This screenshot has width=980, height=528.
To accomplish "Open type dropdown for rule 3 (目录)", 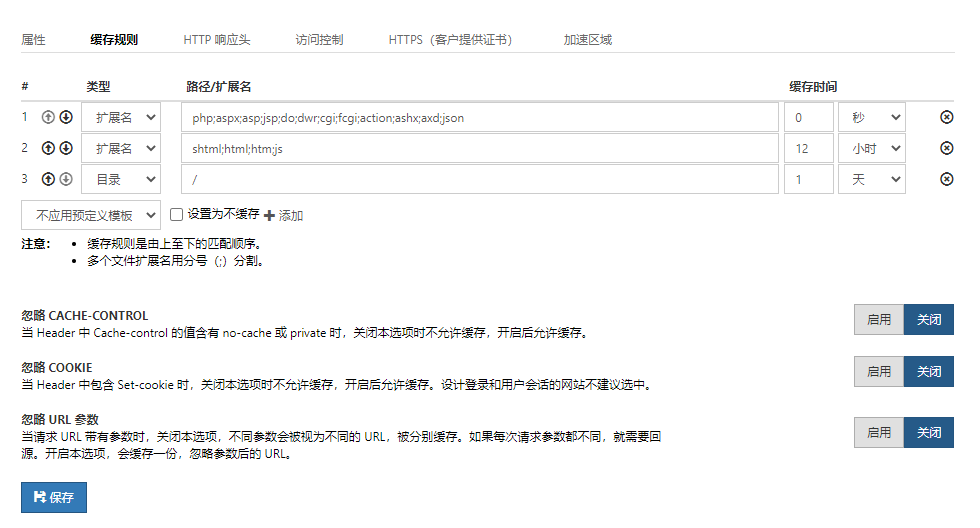I will [x=121, y=179].
